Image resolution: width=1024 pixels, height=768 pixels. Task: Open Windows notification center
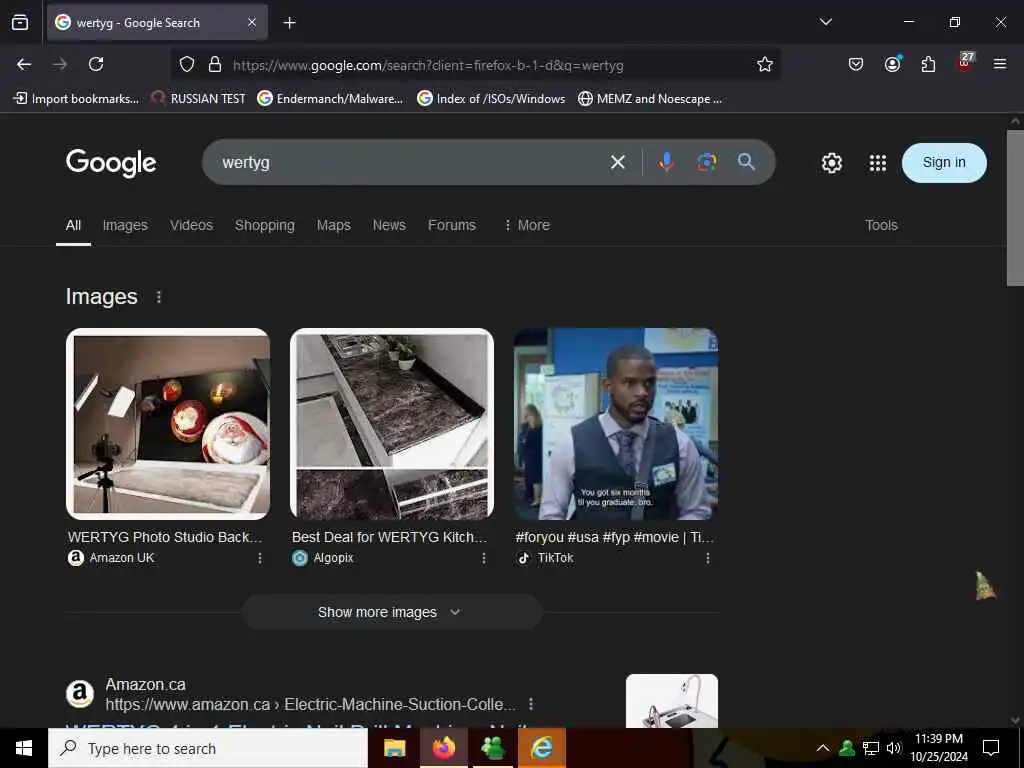991,748
